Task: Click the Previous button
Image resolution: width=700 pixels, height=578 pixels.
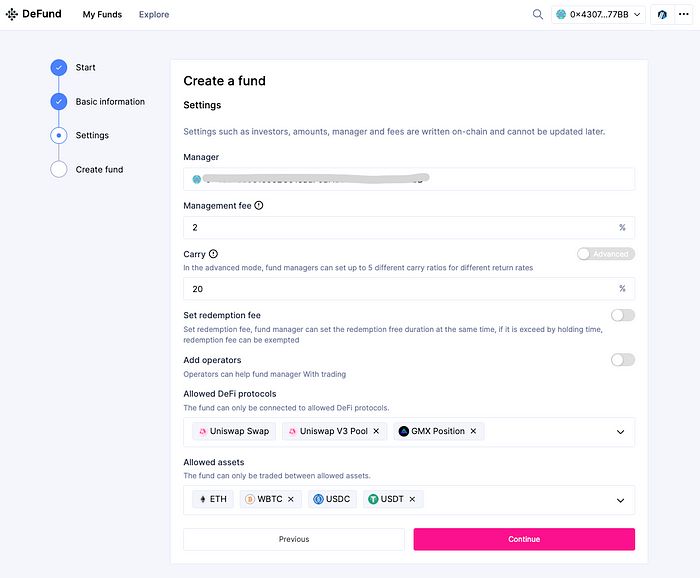Action: [x=293, y=539]
